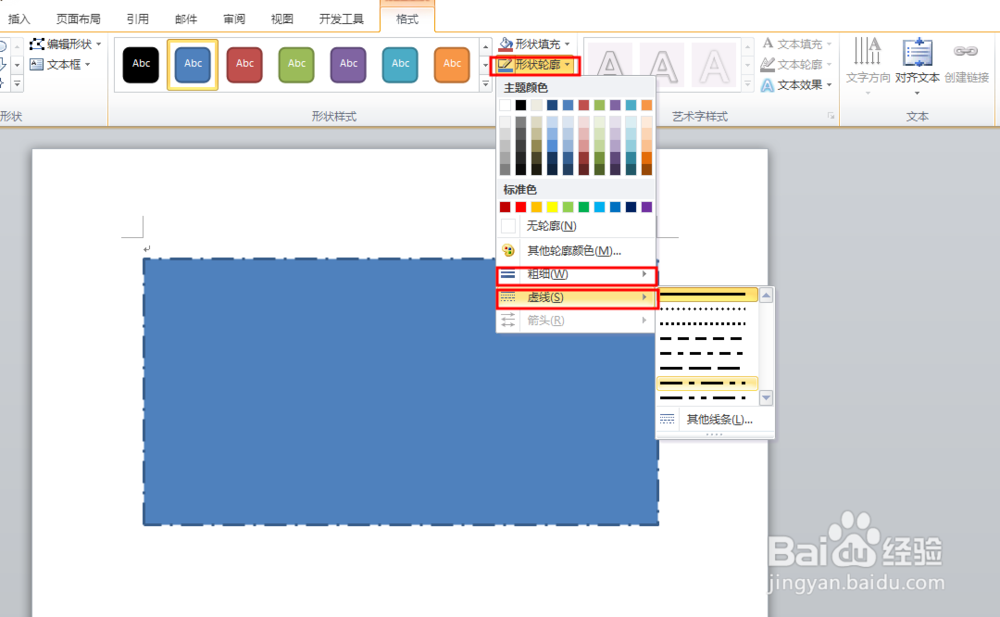Pick white theme color swatch
Viewport: 1000px width, 617px height.
[x=505, y=105]
